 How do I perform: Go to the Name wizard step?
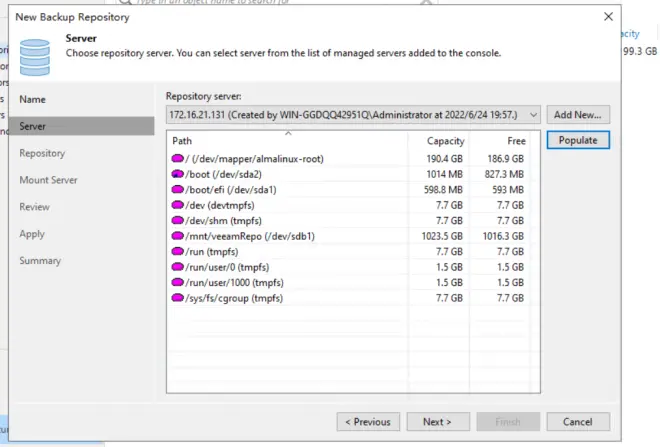pos(32,99)
